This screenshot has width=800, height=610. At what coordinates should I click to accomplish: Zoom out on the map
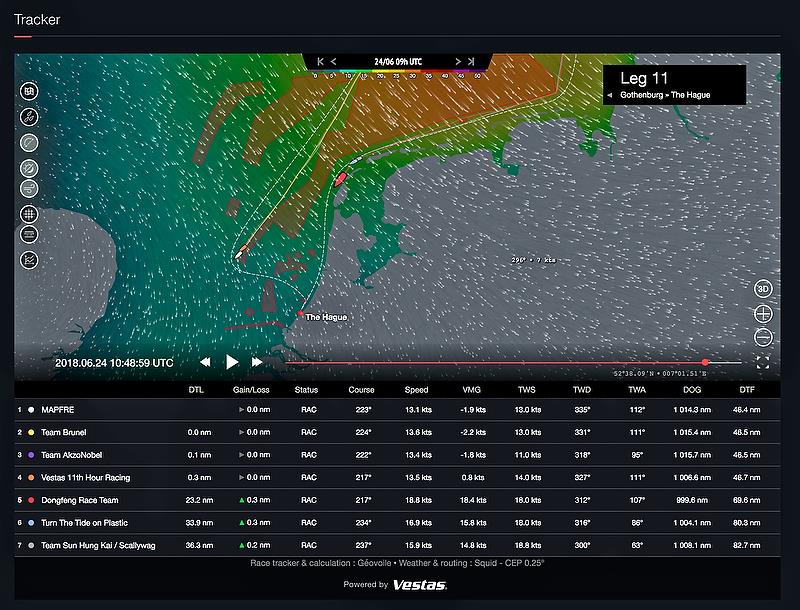(763, 337)
